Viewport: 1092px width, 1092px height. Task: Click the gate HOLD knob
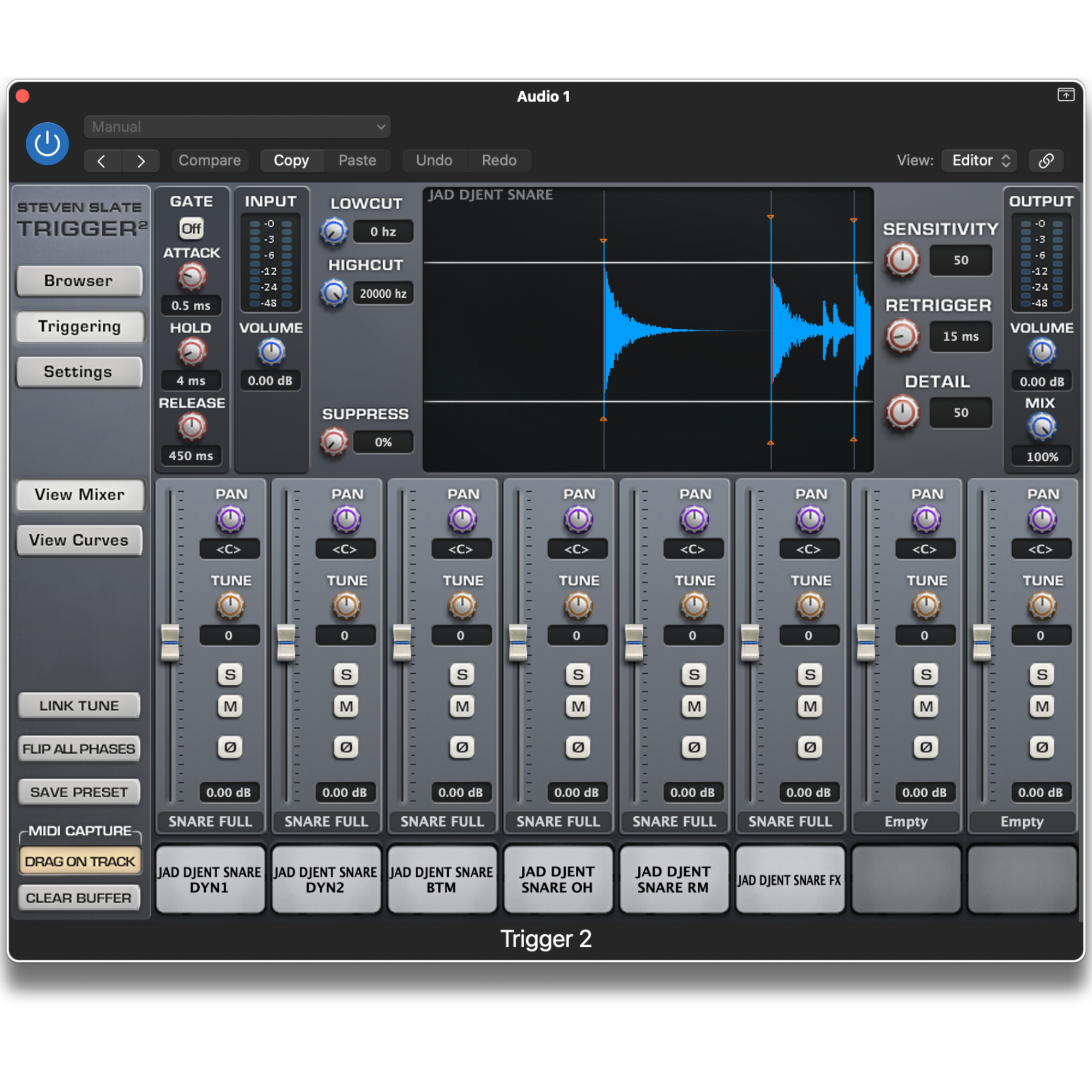pos(192,352)
